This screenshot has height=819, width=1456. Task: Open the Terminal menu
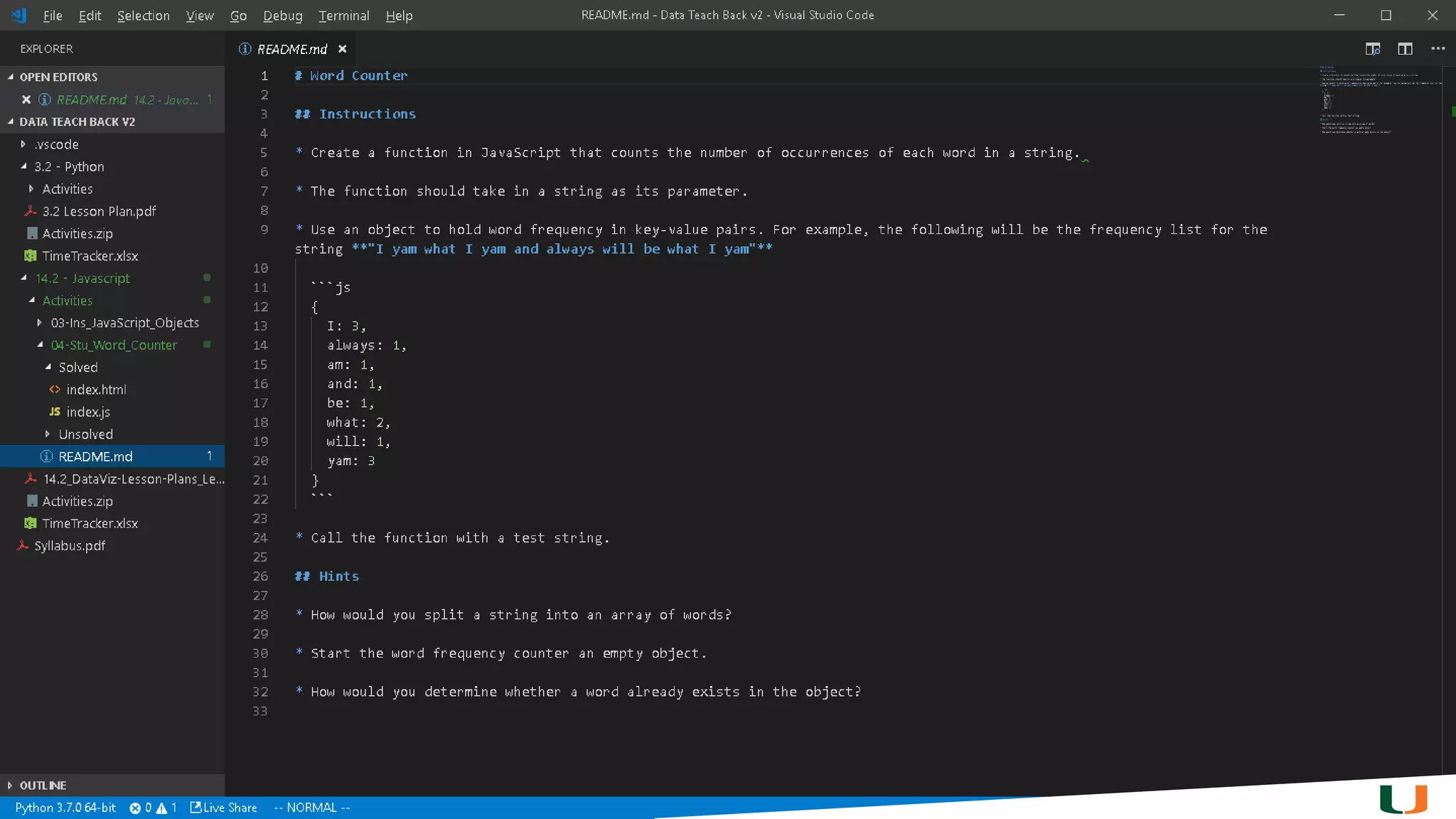coord(343,16)
